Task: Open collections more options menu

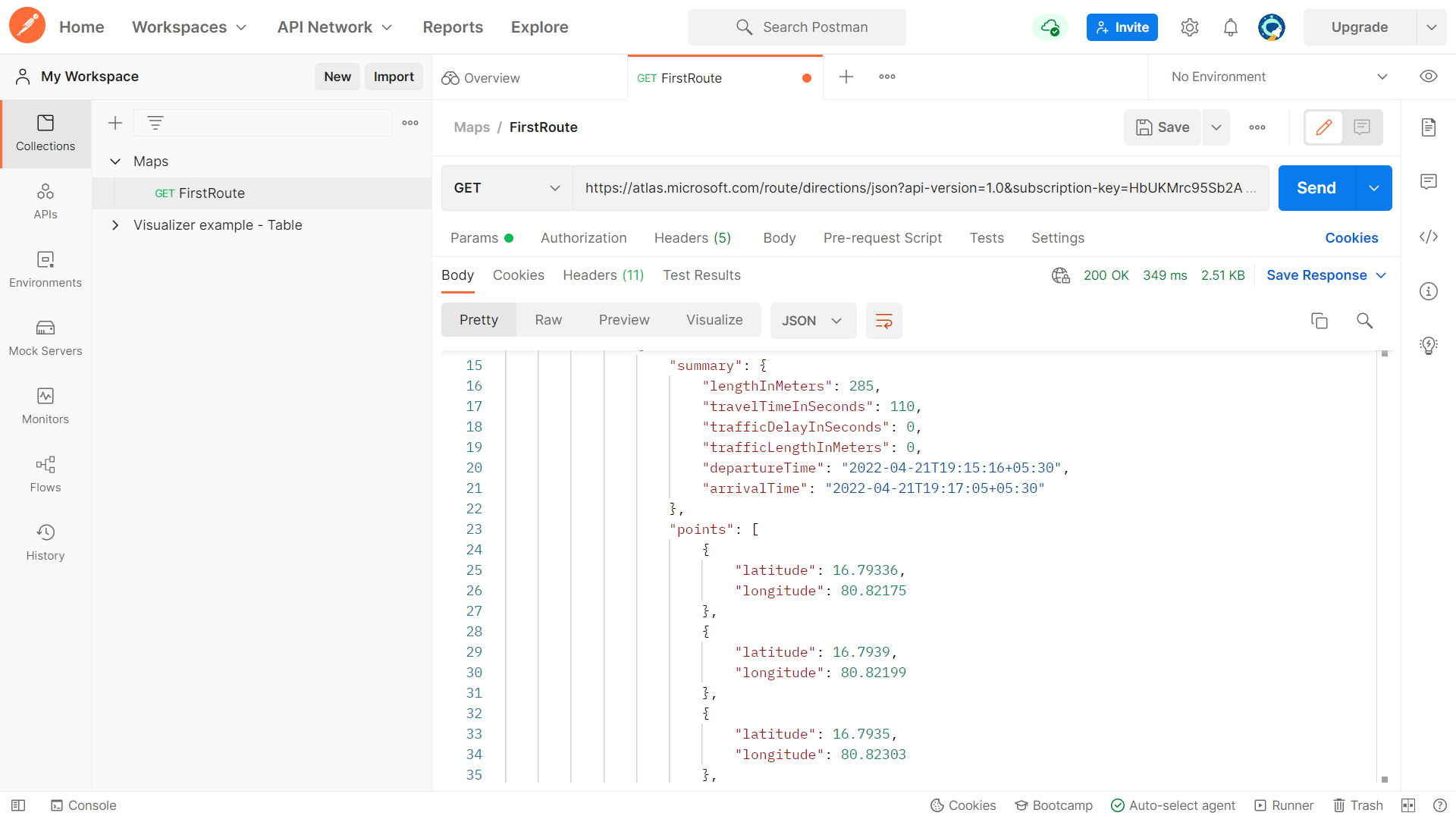Action: 410,123
